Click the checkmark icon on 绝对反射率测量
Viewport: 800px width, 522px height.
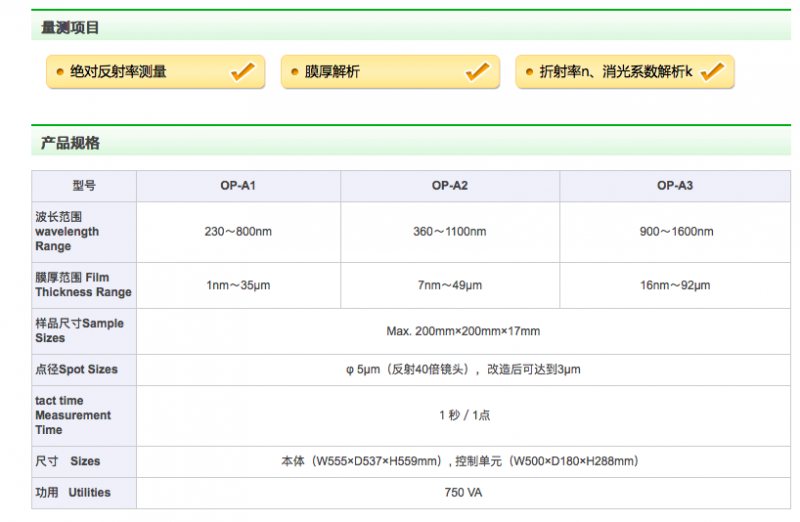pyautogui.click(x=242, y=71)
